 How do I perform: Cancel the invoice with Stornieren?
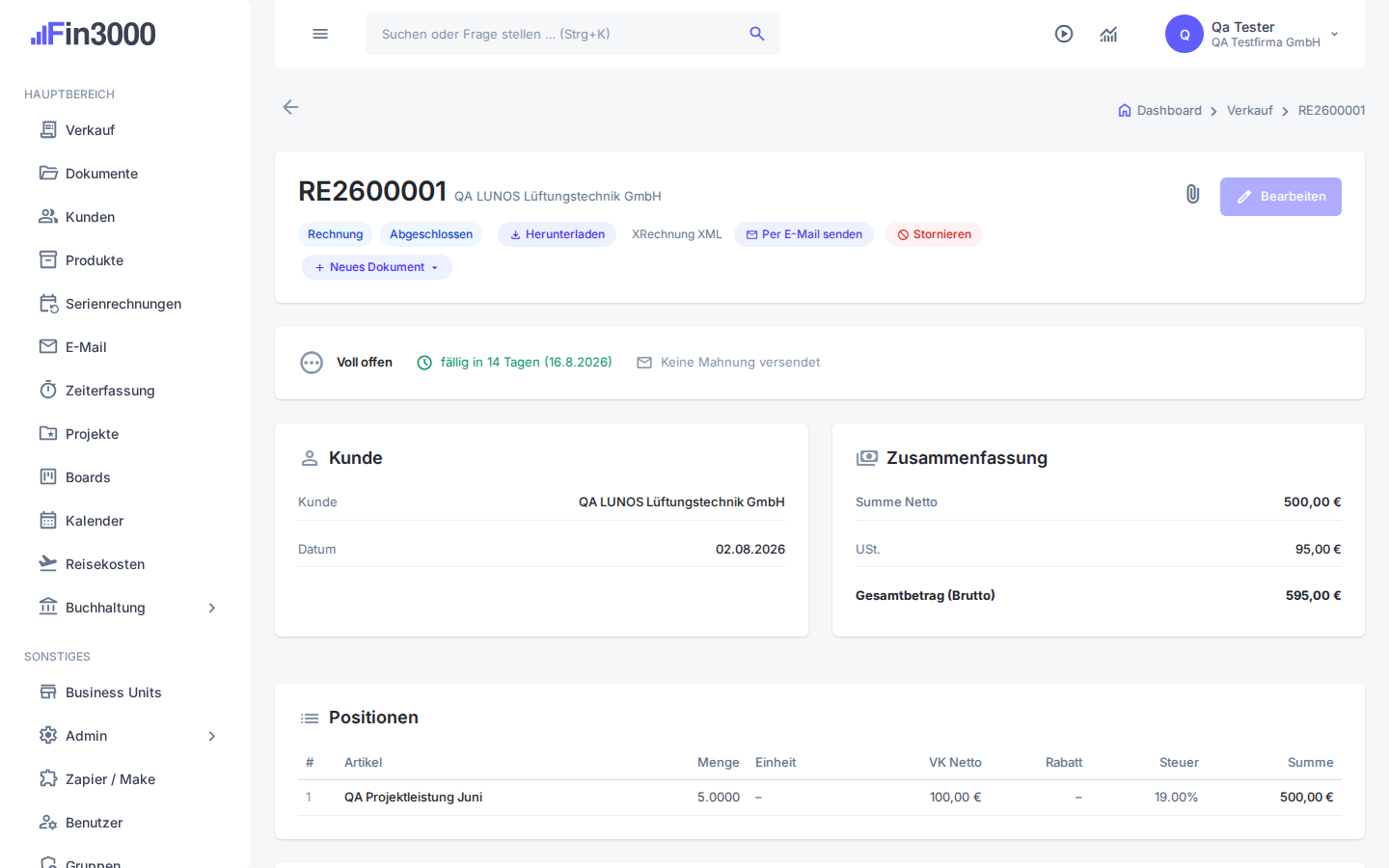pyautogui.click(x=935, y=234)
